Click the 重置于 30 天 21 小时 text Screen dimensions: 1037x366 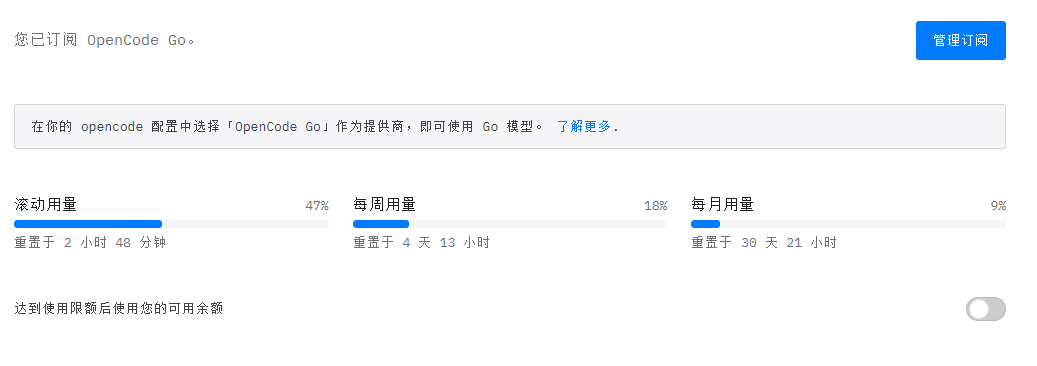tap(764, 243)
